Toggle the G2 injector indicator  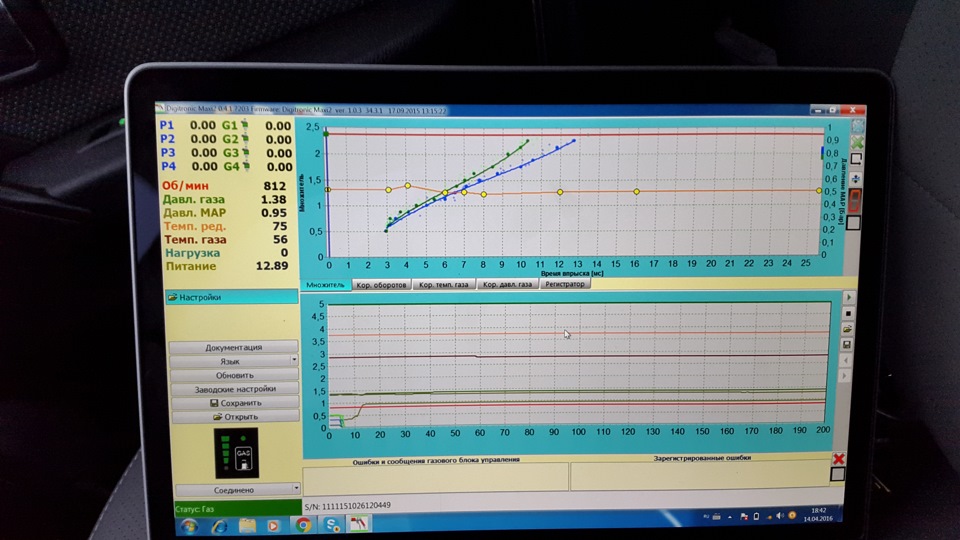coord(244,139)
